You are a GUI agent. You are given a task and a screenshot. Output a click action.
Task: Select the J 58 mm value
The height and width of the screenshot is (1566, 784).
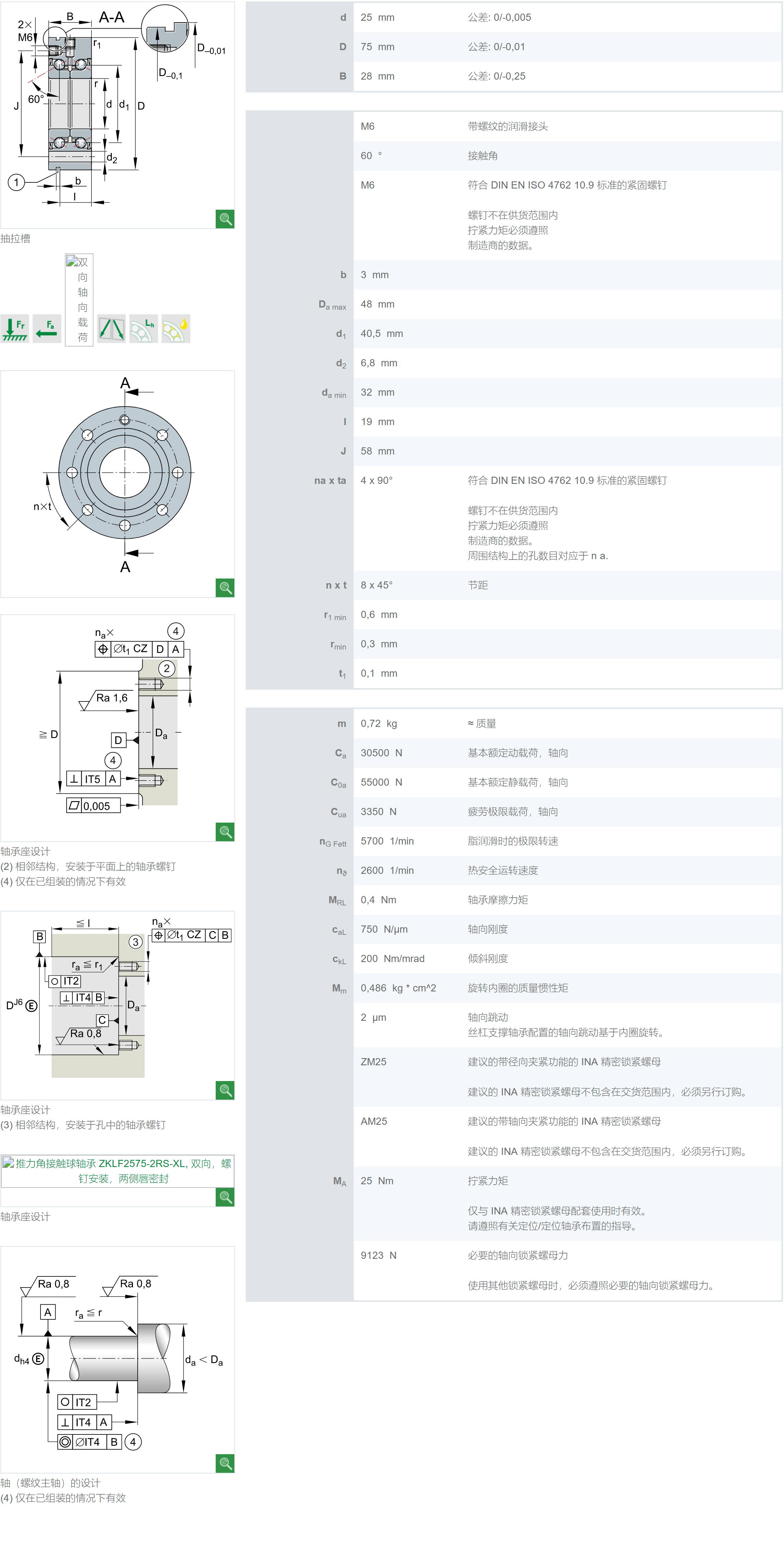377,451
